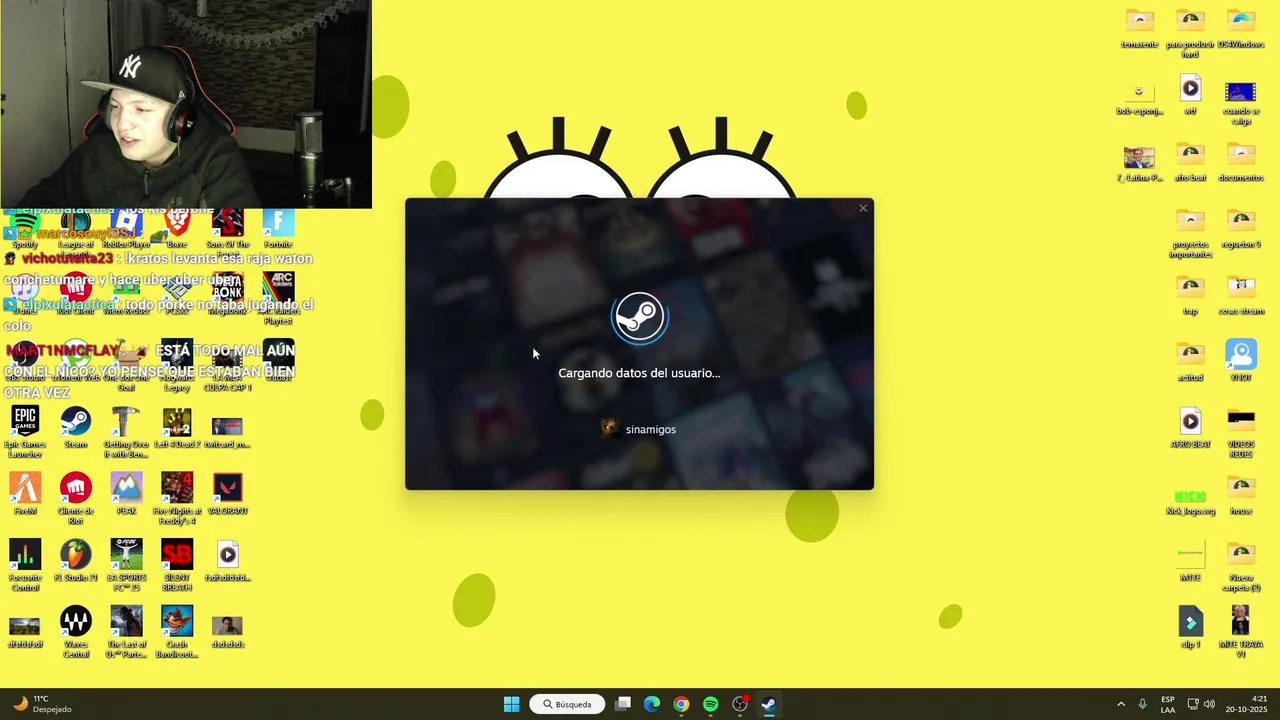This screenshot has width=1280, height=720.
Task: Launch The Last of Us Part shortcut
Action: click(x=126, y=632)
